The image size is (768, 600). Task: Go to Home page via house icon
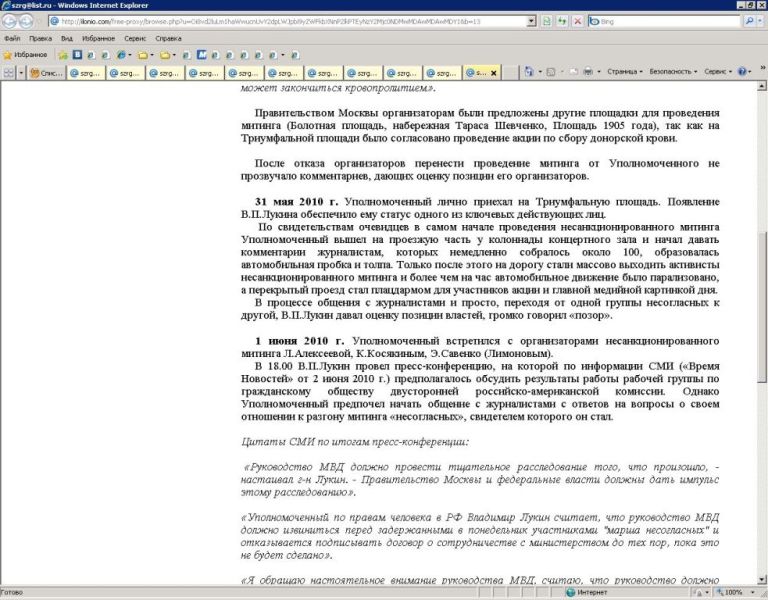(x=528, y=72)
